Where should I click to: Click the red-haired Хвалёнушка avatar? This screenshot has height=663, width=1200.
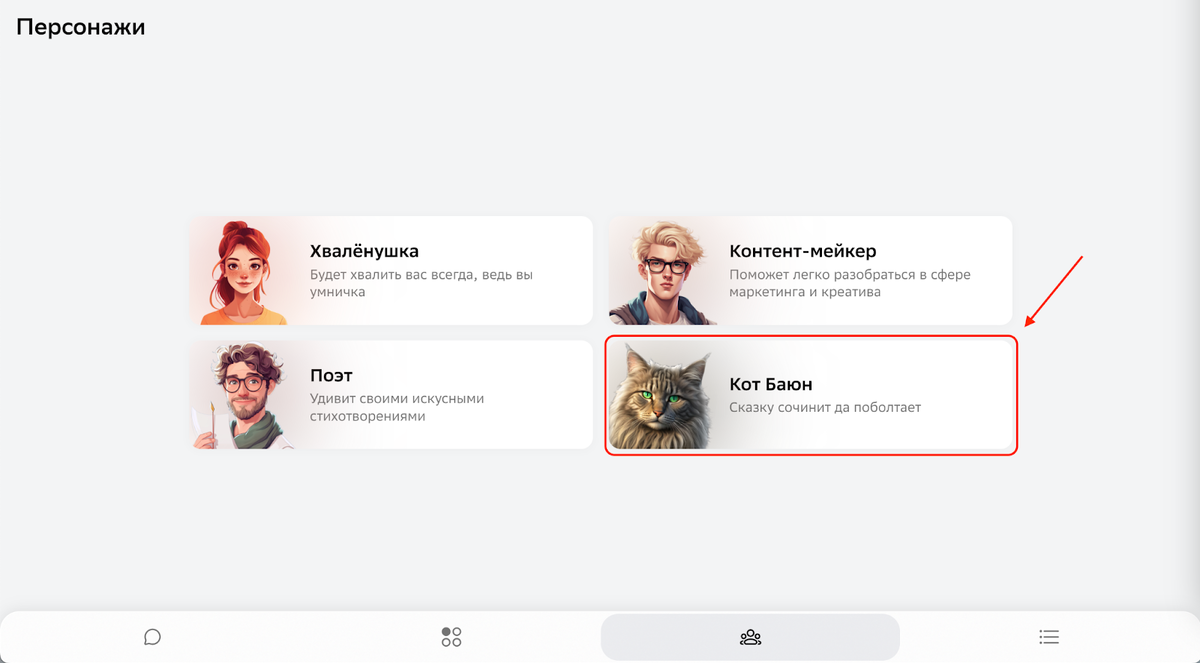coord(241,272)
